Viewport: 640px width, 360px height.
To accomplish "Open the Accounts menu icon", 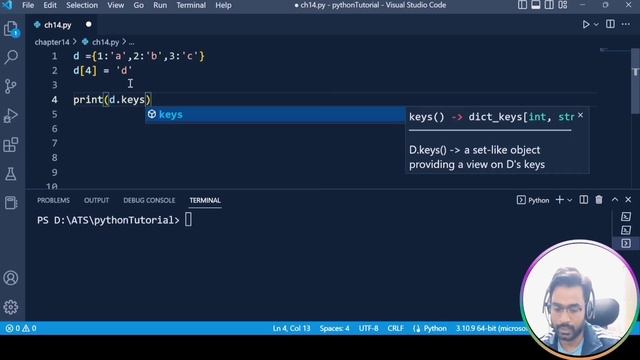I will pyautogui.click(x=11, y=278).
